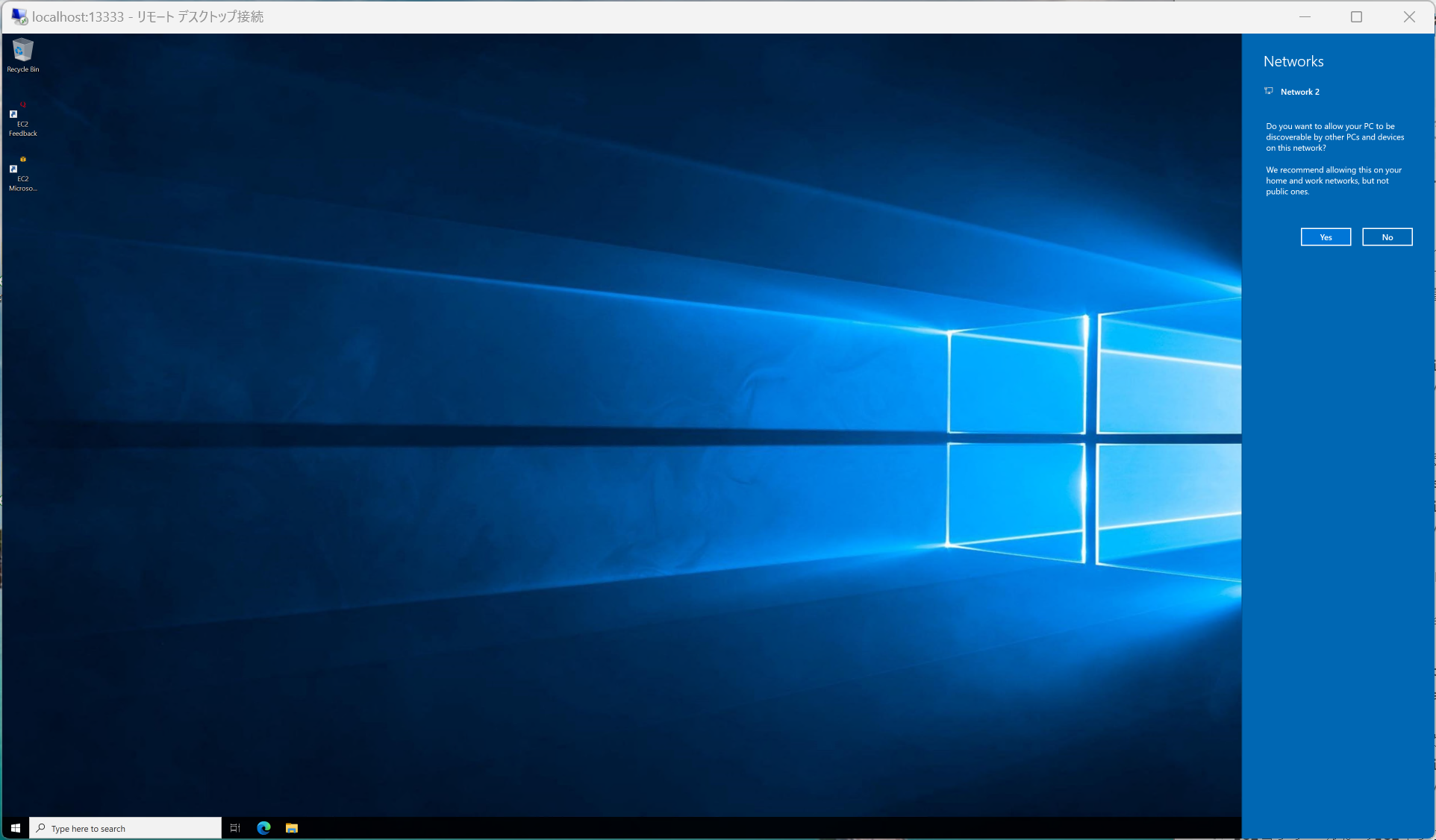Click the Networks panel heading
Viewport: 1436px width, 840px height.
tap(1293, 62)
